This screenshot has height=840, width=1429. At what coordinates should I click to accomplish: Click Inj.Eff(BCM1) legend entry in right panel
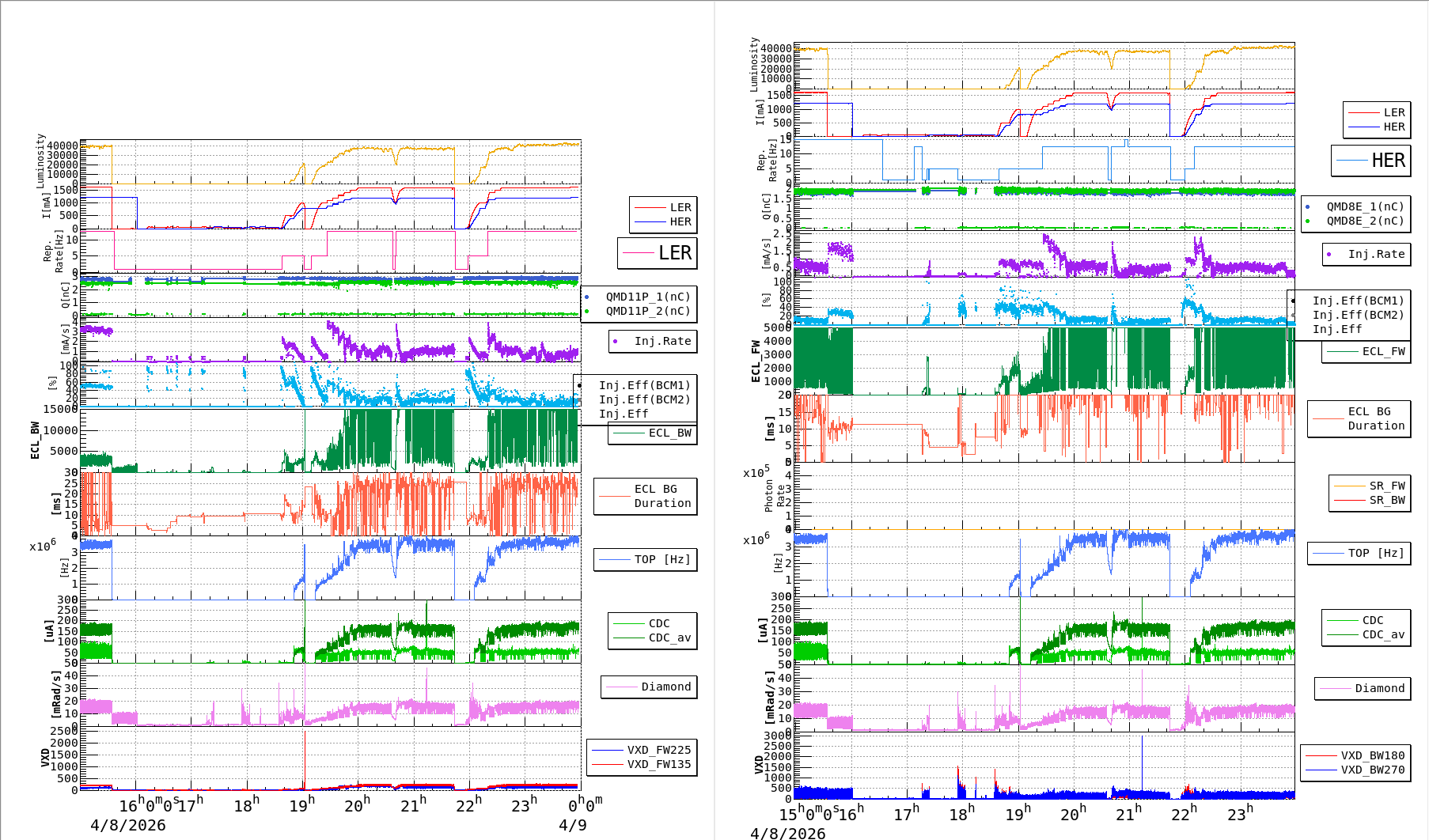pyautogui.click(x=1349, y=301)
